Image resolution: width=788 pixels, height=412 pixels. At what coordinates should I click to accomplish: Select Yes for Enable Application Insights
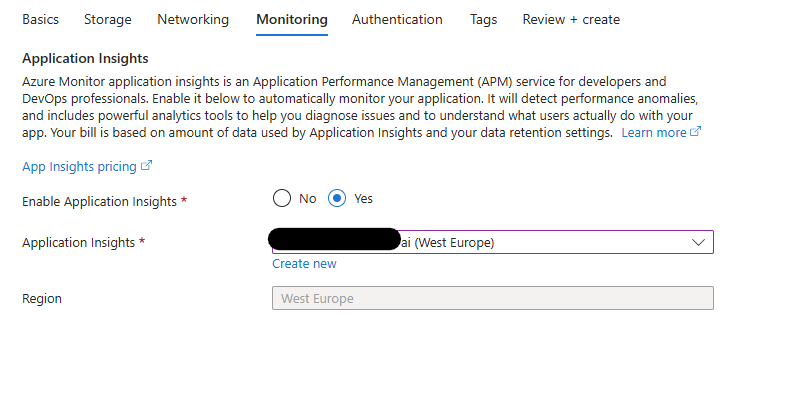coord(338,198)
